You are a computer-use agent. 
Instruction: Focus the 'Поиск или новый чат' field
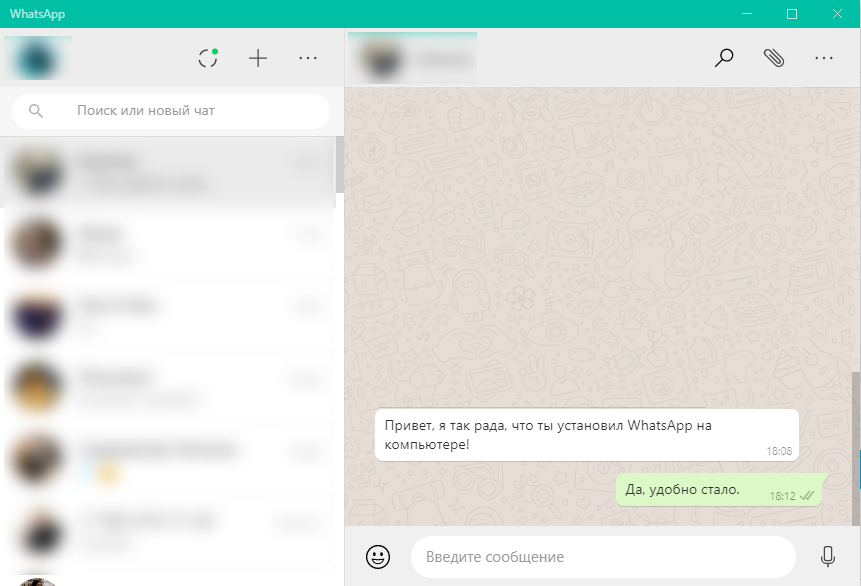point(171,111)
